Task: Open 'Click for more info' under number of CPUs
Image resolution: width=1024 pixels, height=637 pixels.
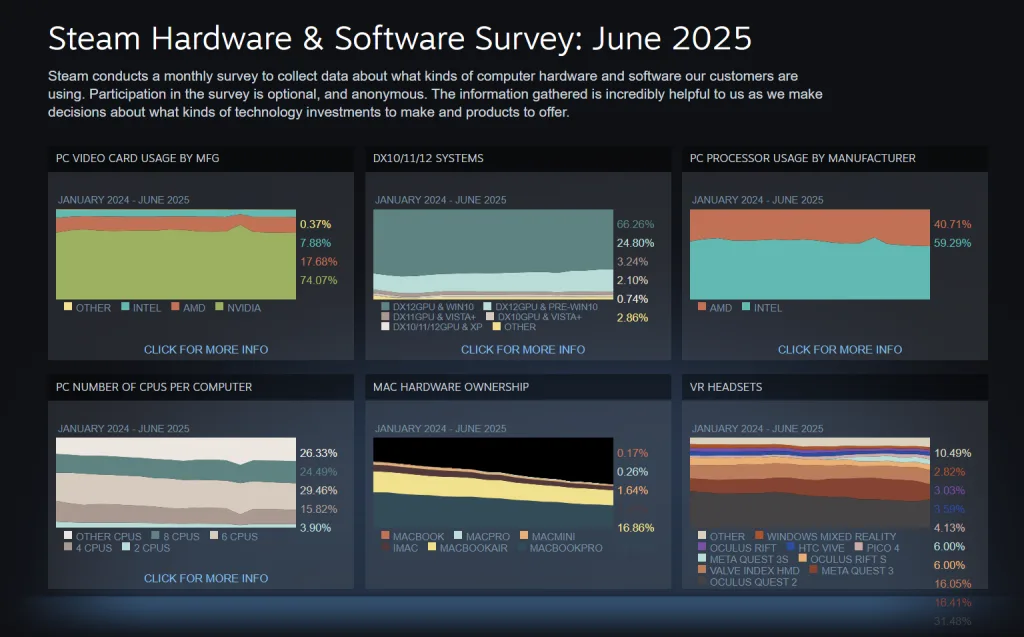Action: pyautogui.click(x=206, y=578)
